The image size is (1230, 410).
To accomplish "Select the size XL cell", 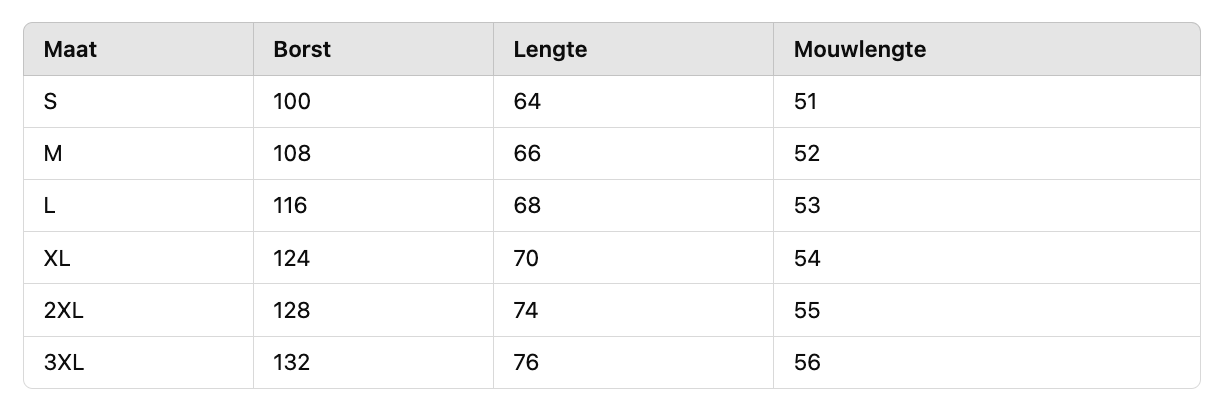I will (57, 258).
